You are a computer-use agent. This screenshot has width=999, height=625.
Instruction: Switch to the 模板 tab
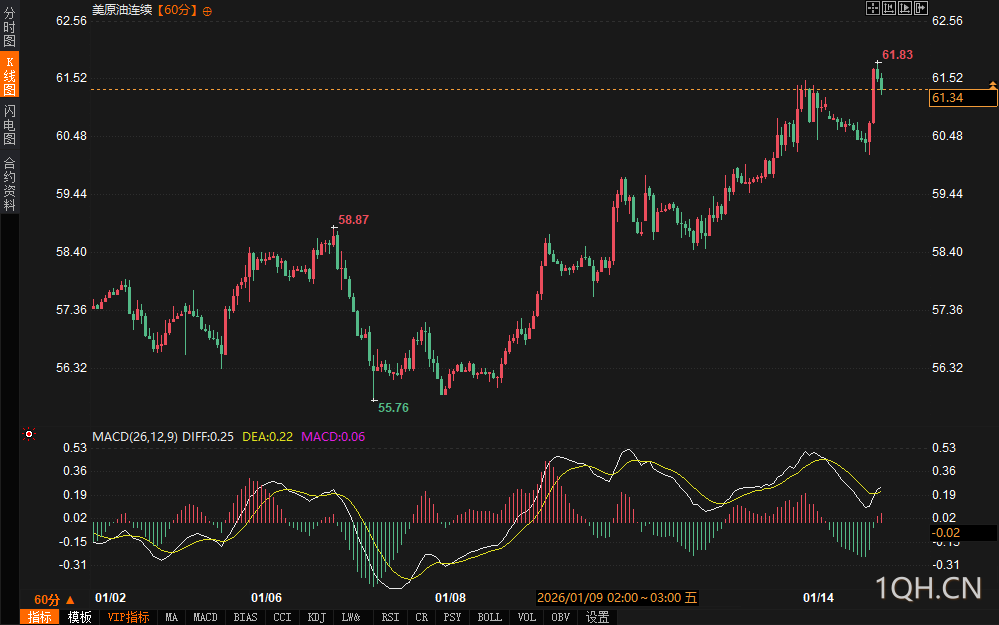coord(79,617)
